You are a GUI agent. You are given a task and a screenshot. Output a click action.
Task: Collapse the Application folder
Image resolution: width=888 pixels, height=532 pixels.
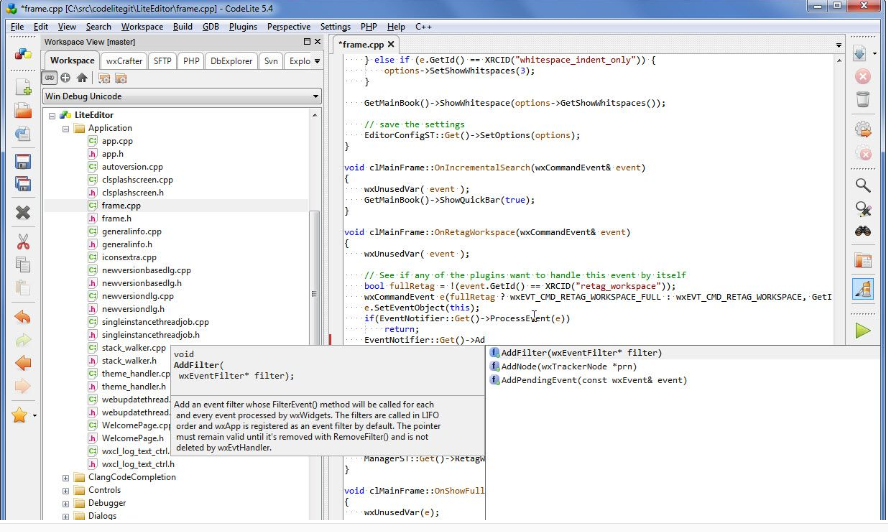66,129
